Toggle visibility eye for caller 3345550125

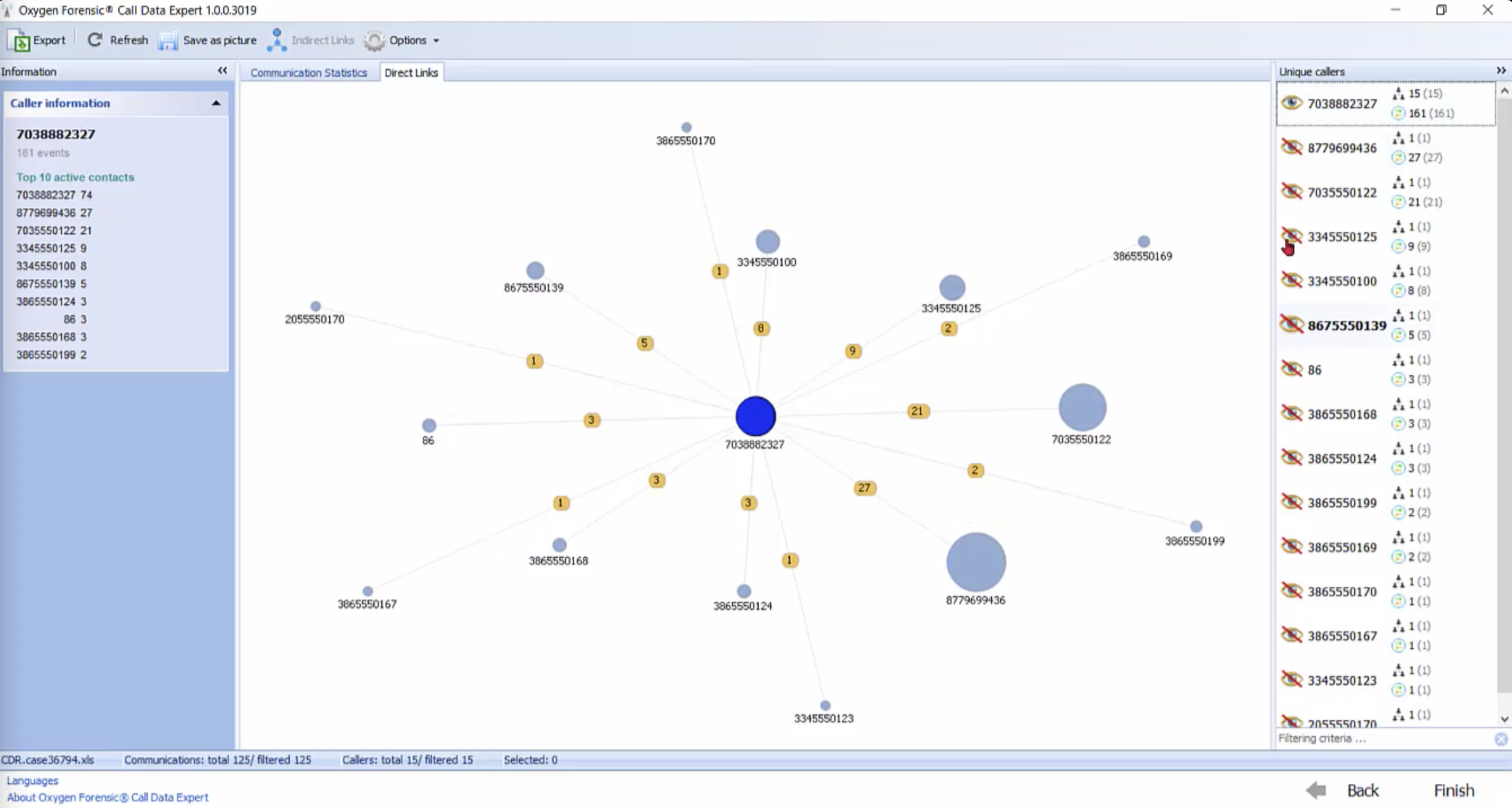click(x=1292, y=236)
